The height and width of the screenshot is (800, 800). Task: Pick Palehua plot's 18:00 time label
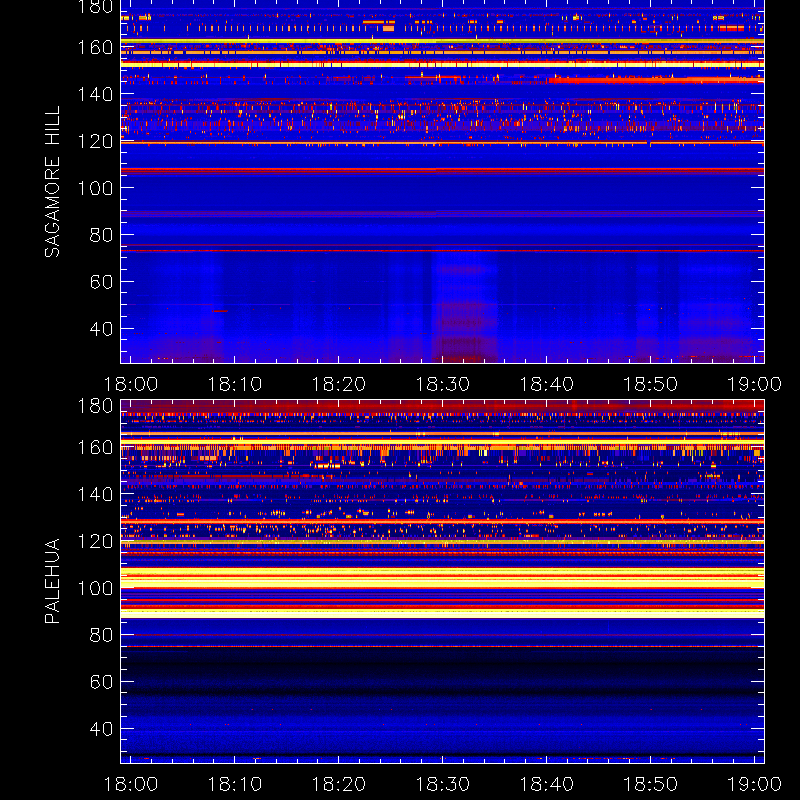click(131, 784)
